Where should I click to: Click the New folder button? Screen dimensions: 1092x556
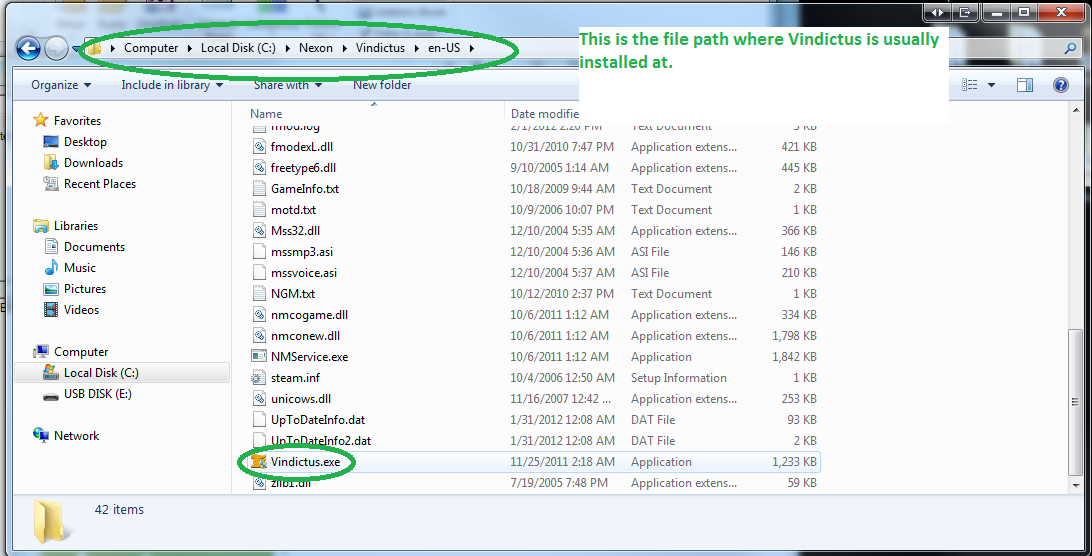382,85
